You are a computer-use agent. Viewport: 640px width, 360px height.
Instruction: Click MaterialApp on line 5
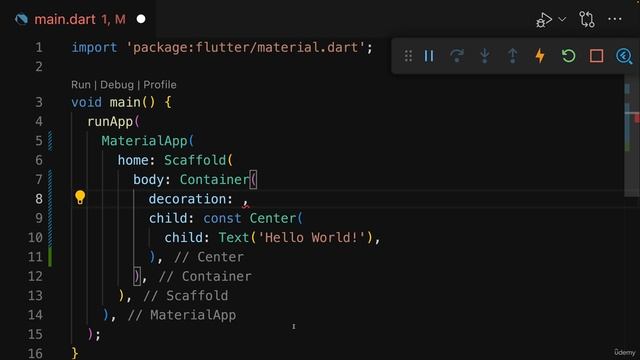coord(144,140)
